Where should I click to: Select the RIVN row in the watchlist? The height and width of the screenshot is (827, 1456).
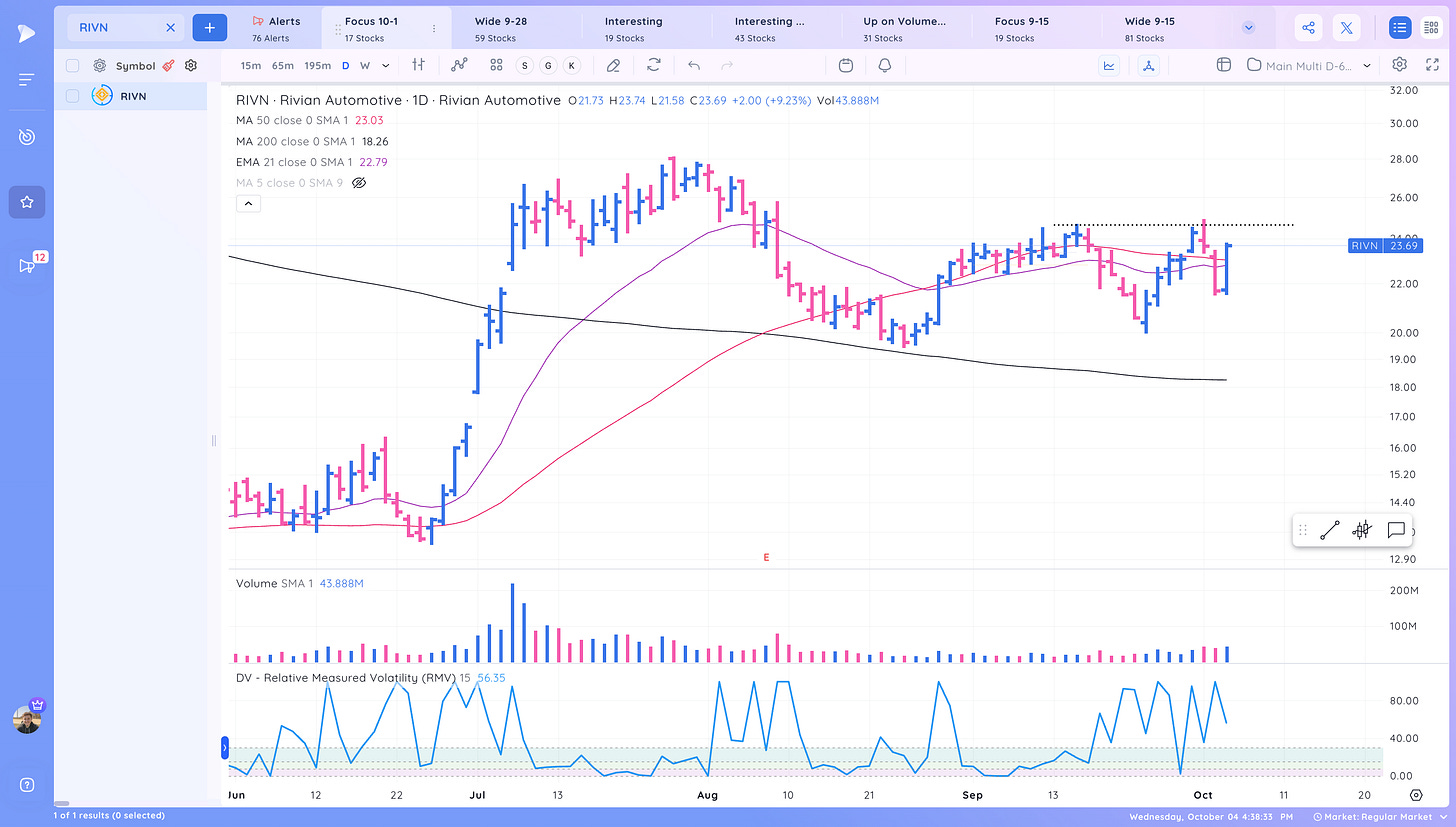[130, 96]
